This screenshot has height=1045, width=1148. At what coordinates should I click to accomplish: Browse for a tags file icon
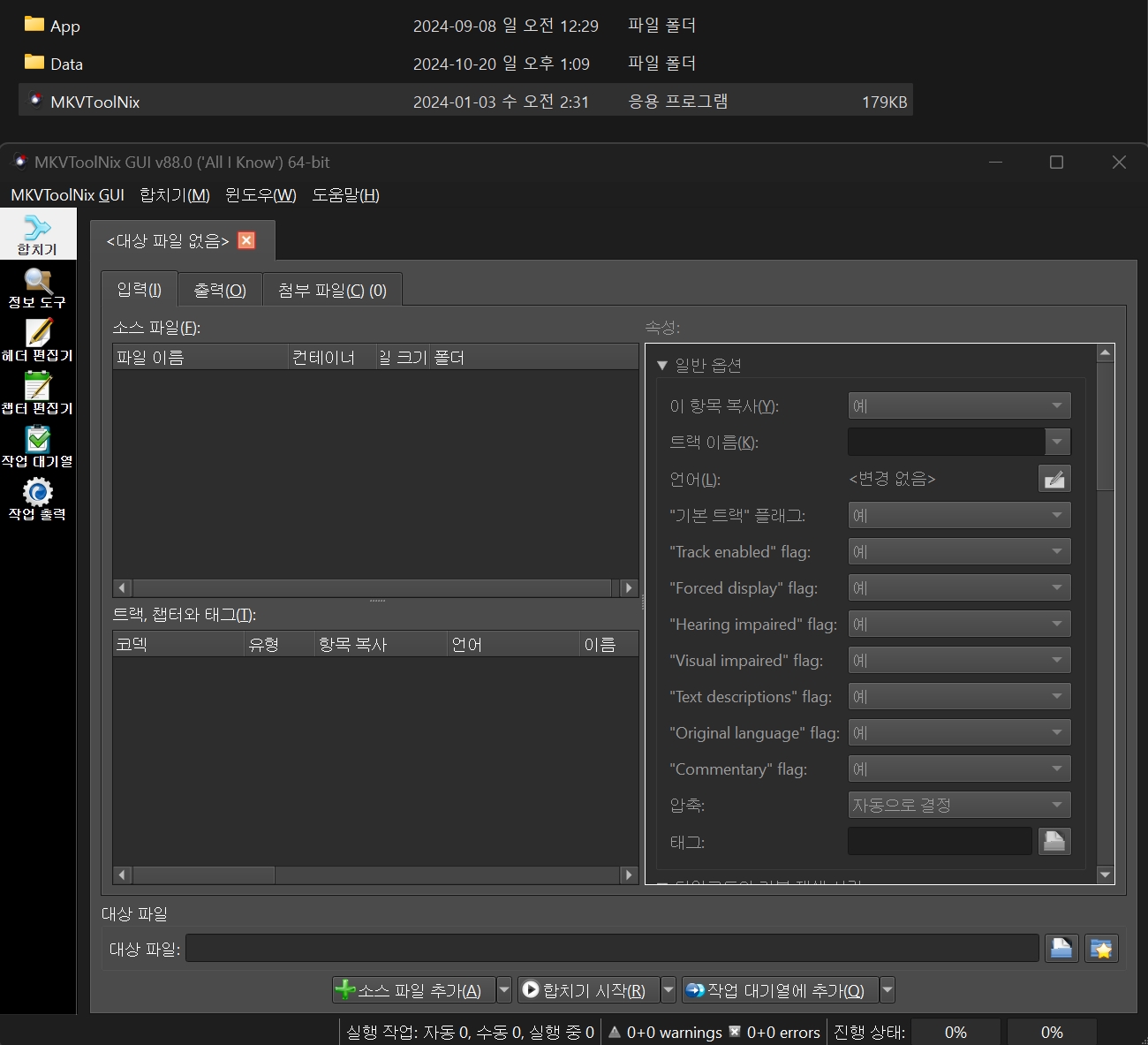[1054, 841]
